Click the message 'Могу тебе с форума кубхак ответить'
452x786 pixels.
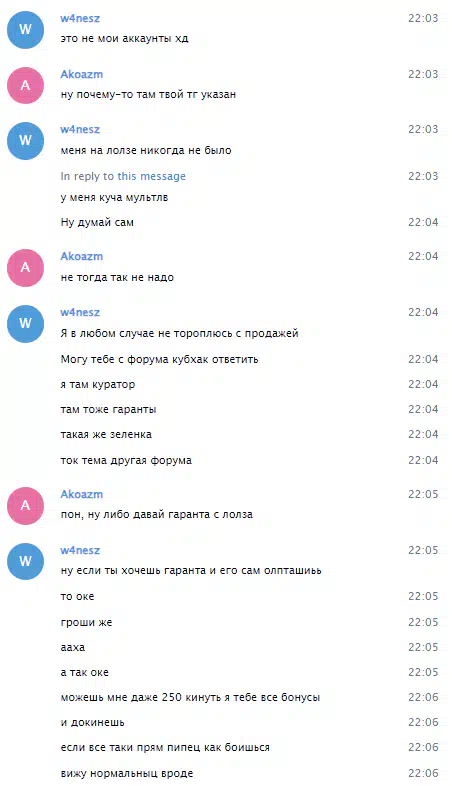click(x=159, y=359)
